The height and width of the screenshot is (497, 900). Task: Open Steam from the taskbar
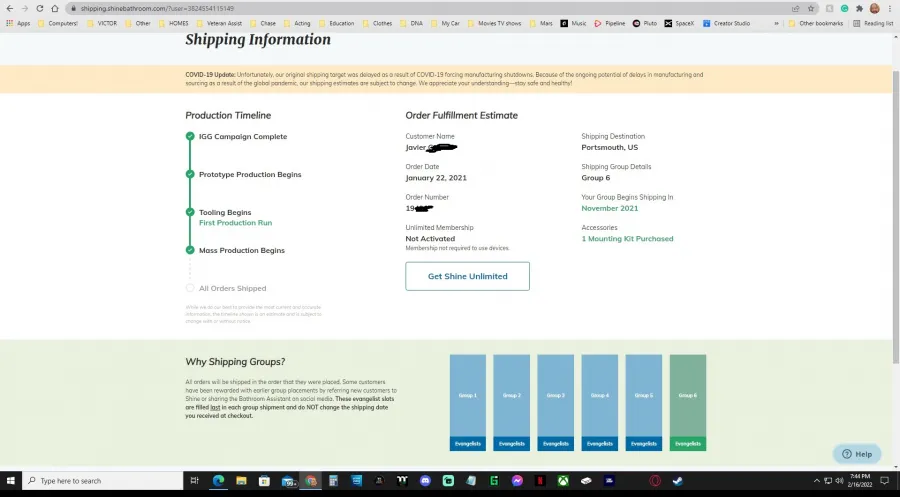tap(678, 481)
